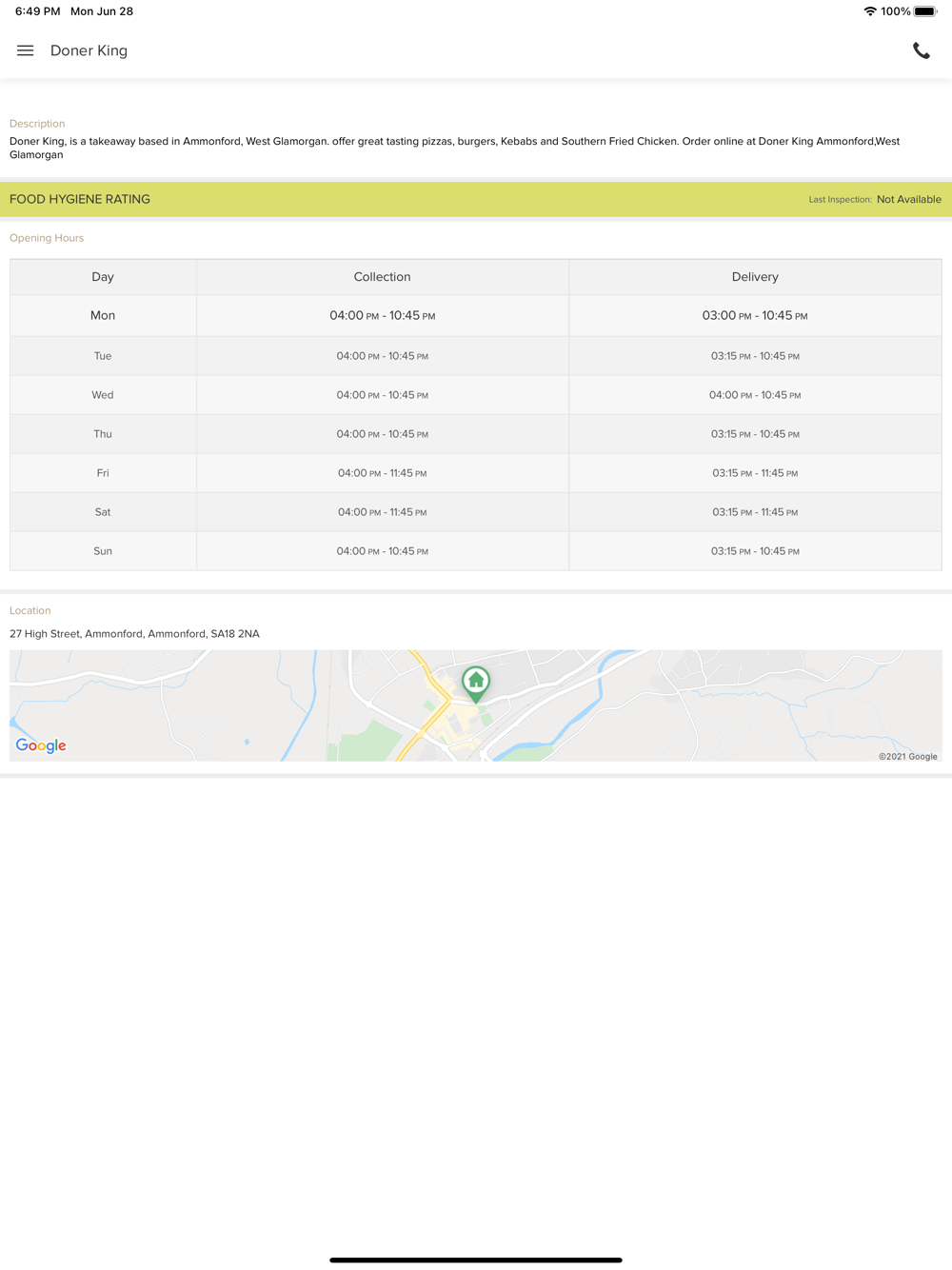Tap the Mon Jun 28 date
The height and width of the screenshot is (1270, 952).
(x=102, y=11)
